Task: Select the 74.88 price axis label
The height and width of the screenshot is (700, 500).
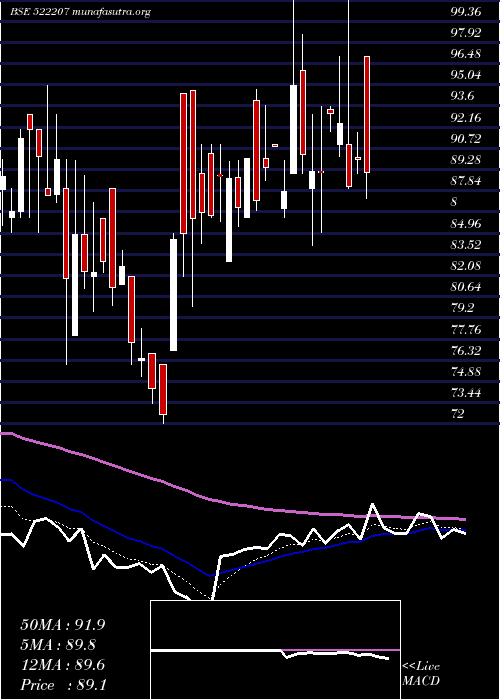Action: click(466, 372)
